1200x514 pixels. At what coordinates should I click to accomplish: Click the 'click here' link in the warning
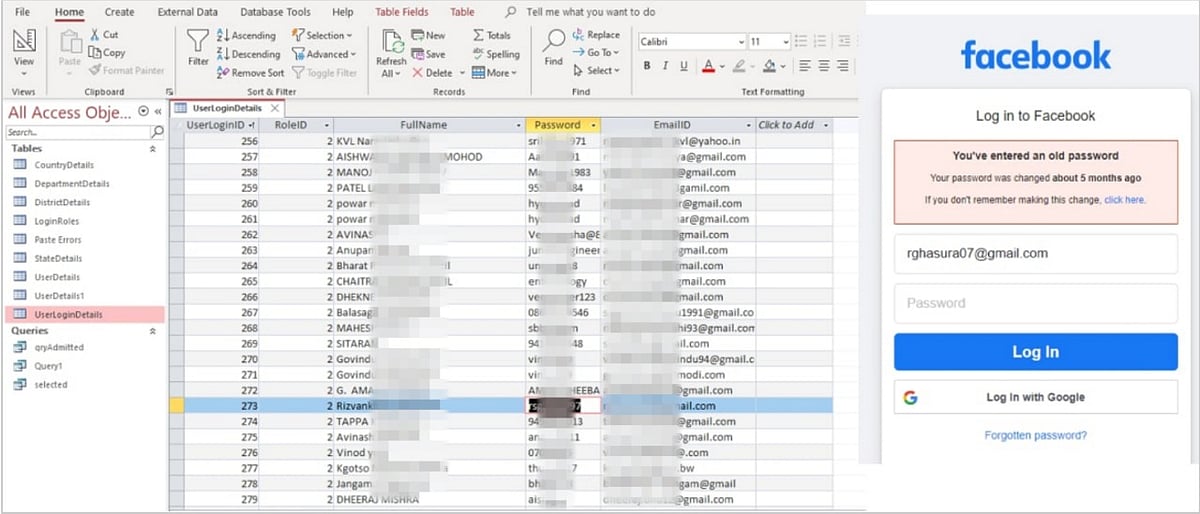click(1124, 200)
